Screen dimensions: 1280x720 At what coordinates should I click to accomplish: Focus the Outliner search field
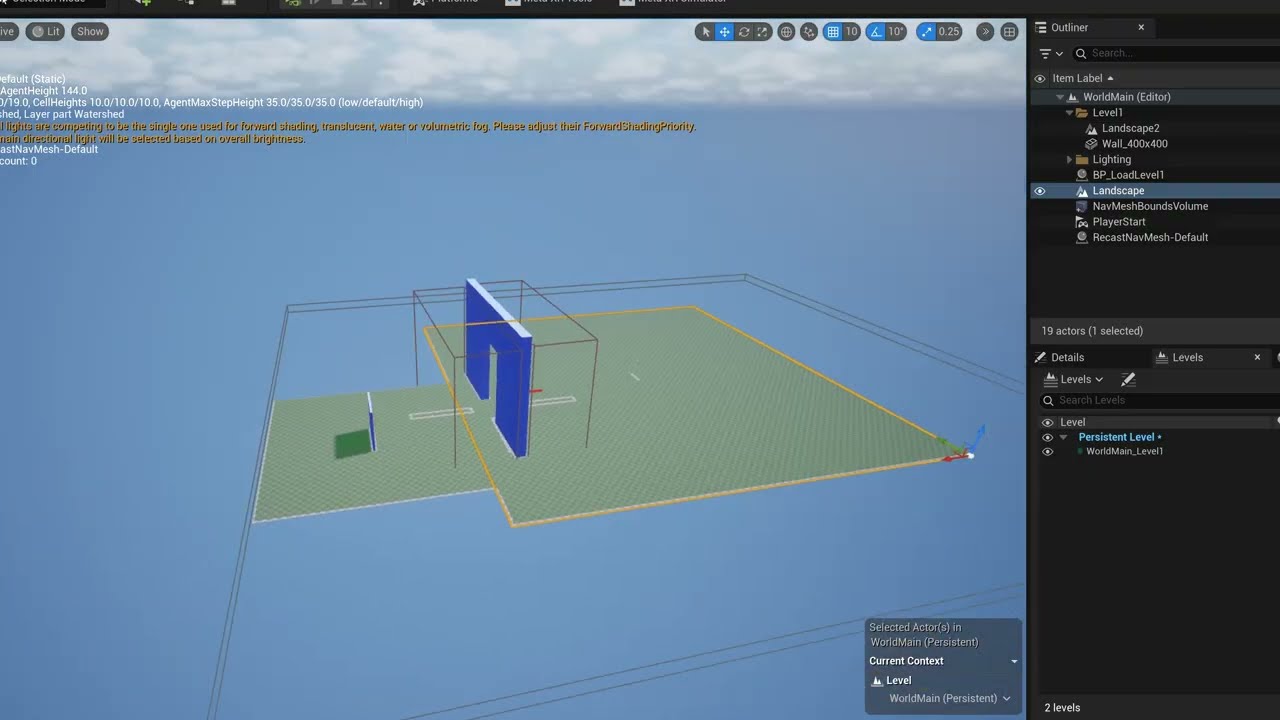click(x=1175, y=53)
